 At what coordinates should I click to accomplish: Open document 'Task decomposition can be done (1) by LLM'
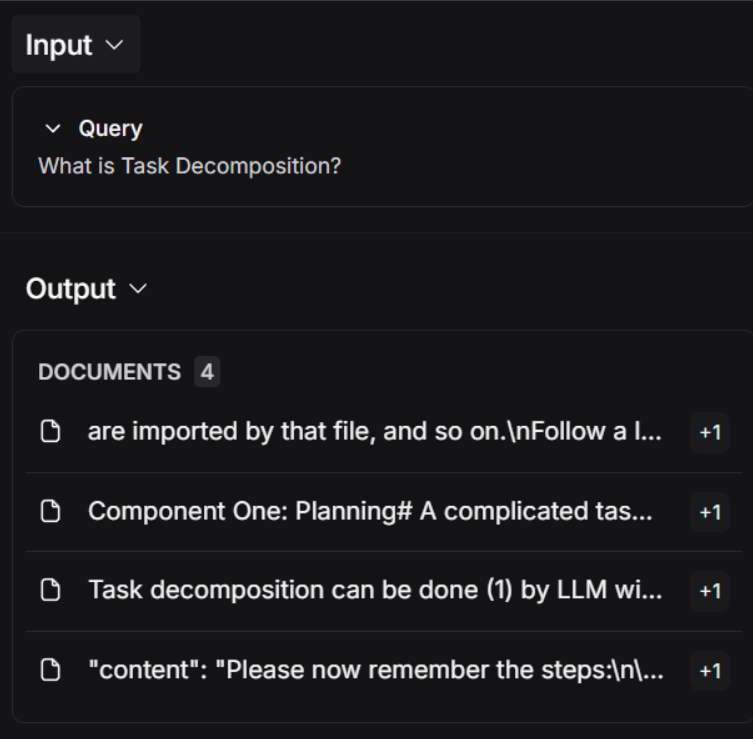point(375,590)
